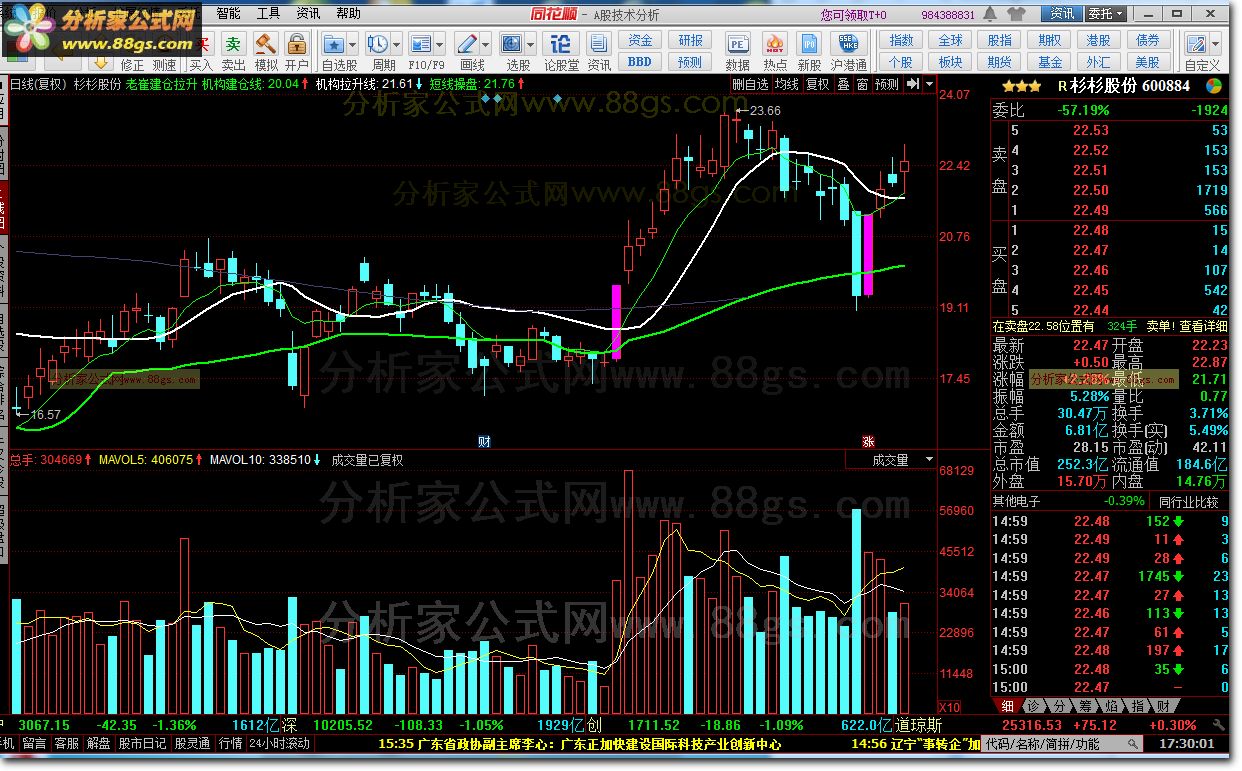Viewport: 1242px width, 771px height.
Task: Expand the 自选股 dropdown arrow
Action: click(x=353, y=45)
